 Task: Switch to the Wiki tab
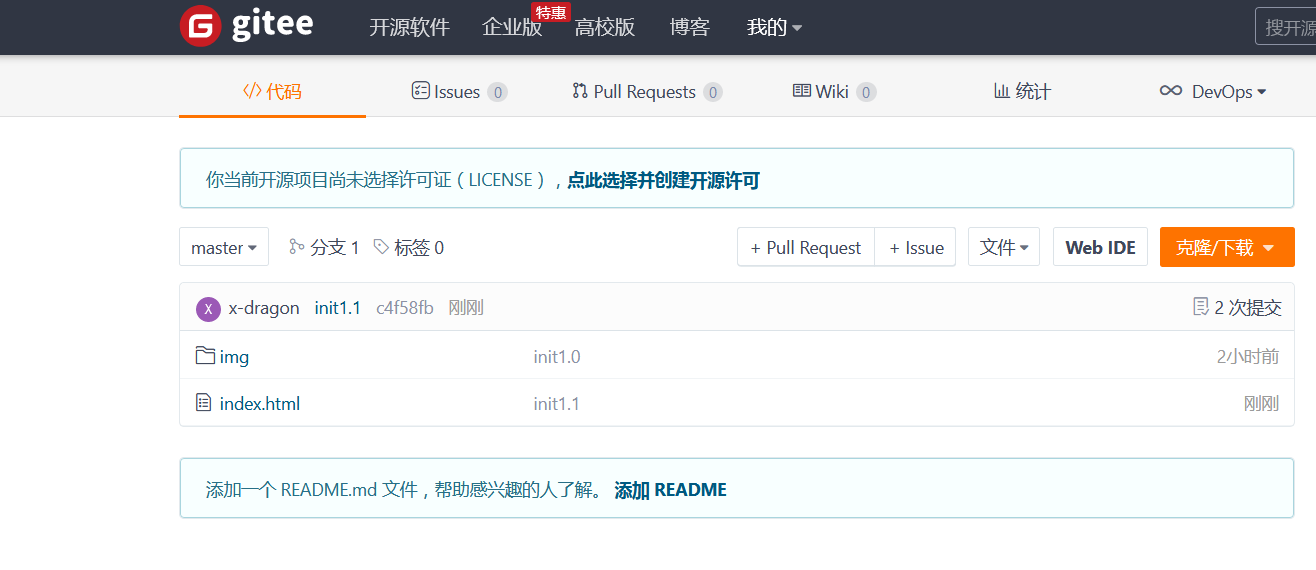coord(834,91)
